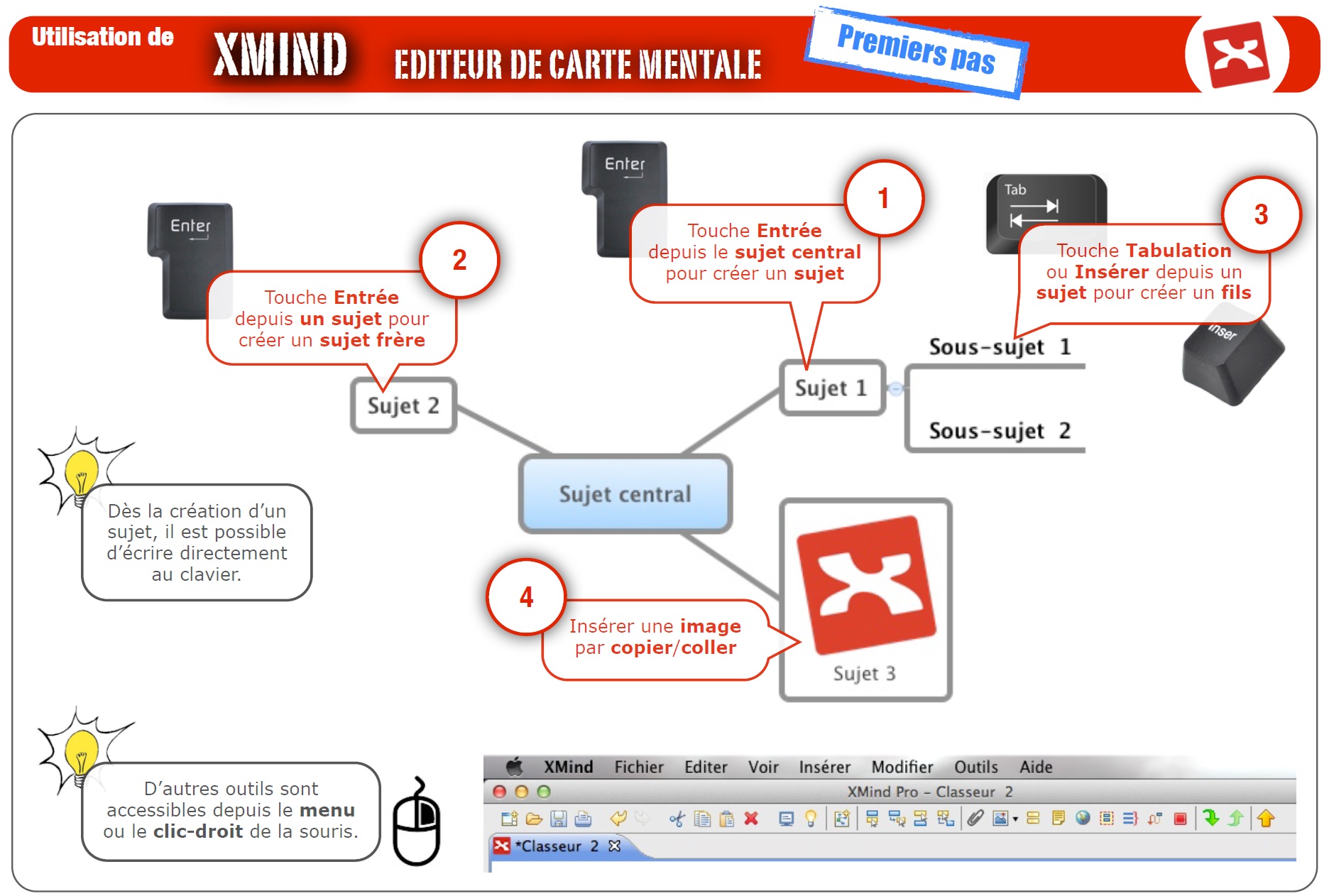The height and width of the screenshot is (896, 1329).
Task: Click the New workbook toolbar icon
Action: coord(509,819)
